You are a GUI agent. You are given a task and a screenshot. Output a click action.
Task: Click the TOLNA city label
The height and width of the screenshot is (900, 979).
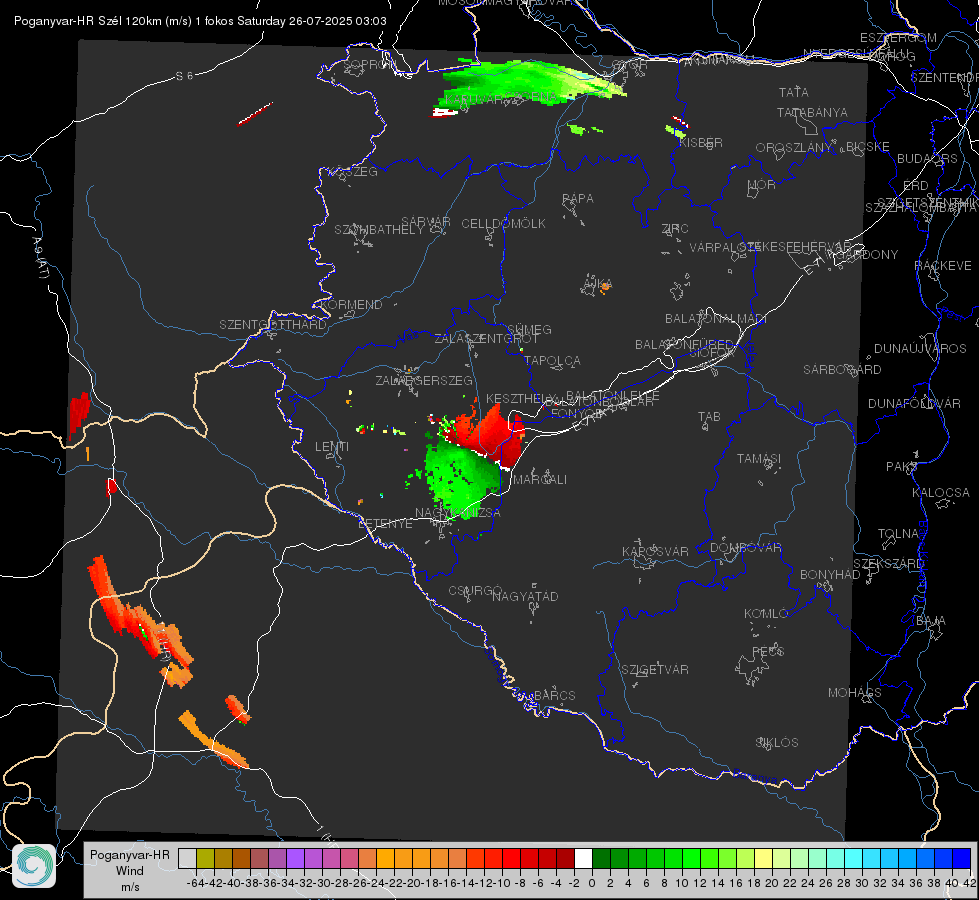click(x=898, y=534)
